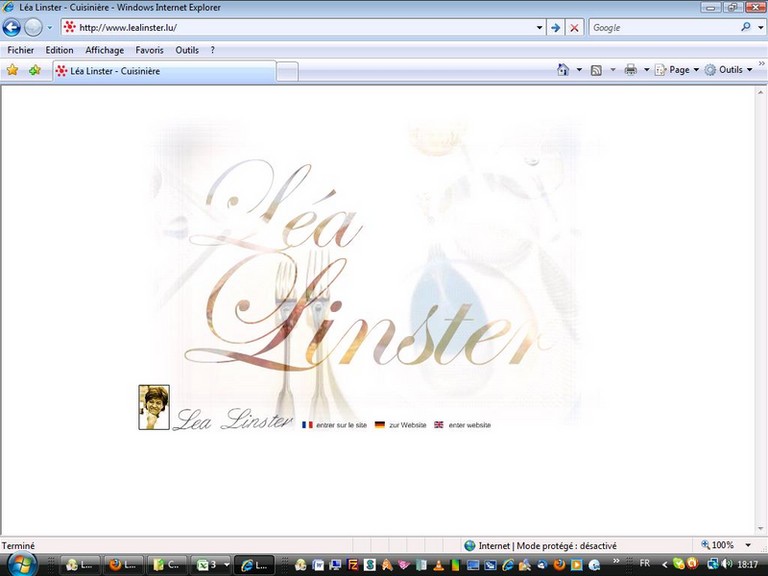Select the Léa Linster - Cuisinière tab
Viewport: 768px width, 576px height.
163,71
